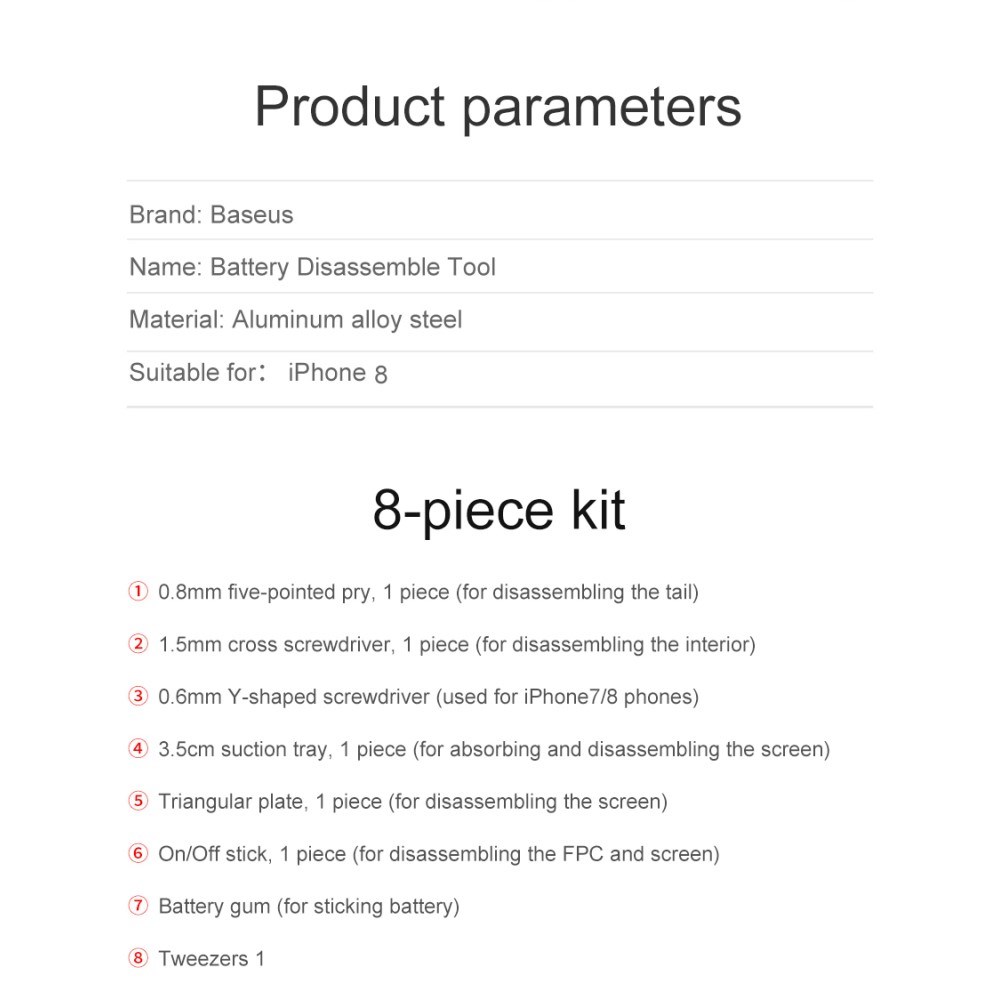Screen dimensions: 1000x1000
Task: Click the circled number 6 bullet
Action: (x=138, y=854)
